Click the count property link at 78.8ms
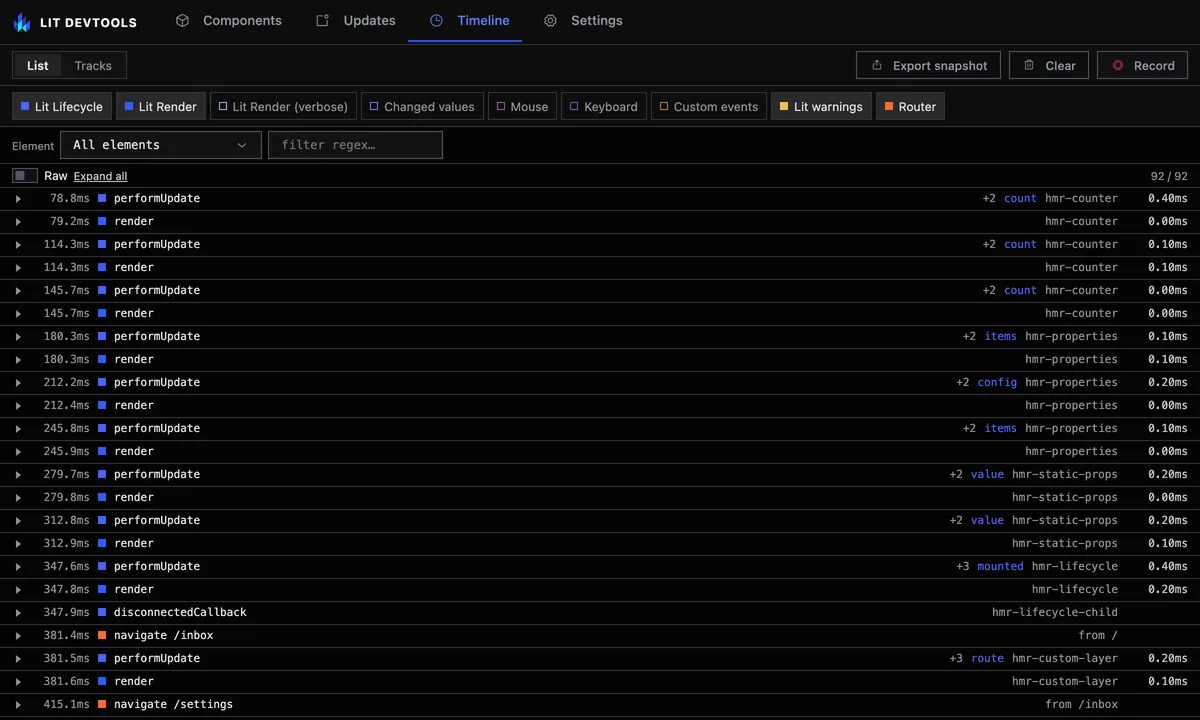 point(1020,198)
